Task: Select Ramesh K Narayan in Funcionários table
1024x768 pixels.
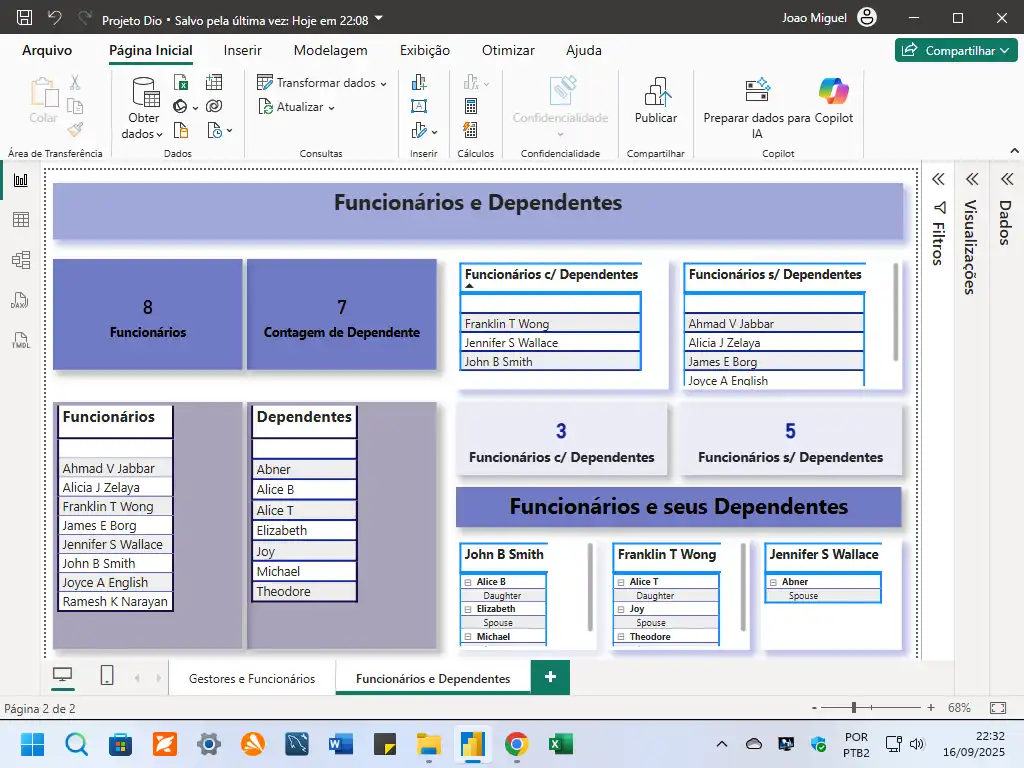Action: click(115, 601)
